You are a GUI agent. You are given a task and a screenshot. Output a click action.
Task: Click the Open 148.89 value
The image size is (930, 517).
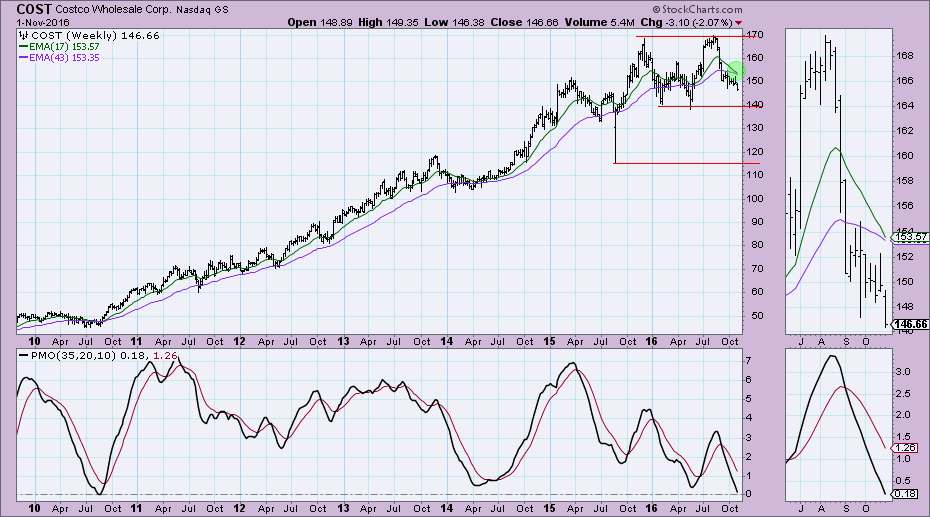(320, 23)
